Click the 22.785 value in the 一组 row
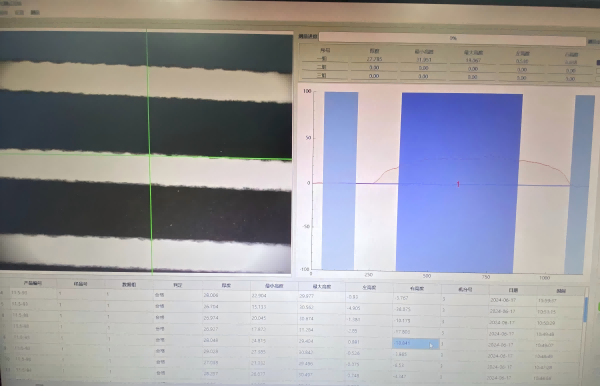This screenshot has height=386, width=600. 374,59
